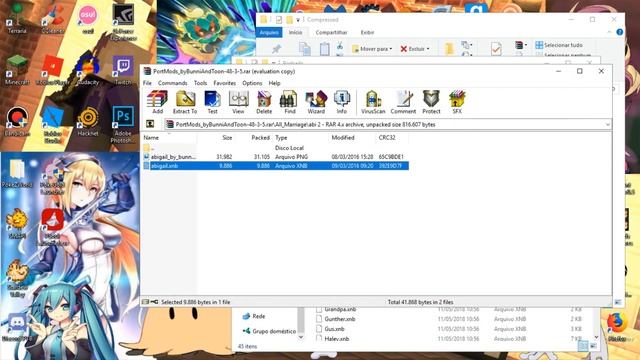Screen dimensions: 640x360
Task: Switch to the Compartilhar tab in Explorer
Action: pyautogui.click(x=331, y=32)
